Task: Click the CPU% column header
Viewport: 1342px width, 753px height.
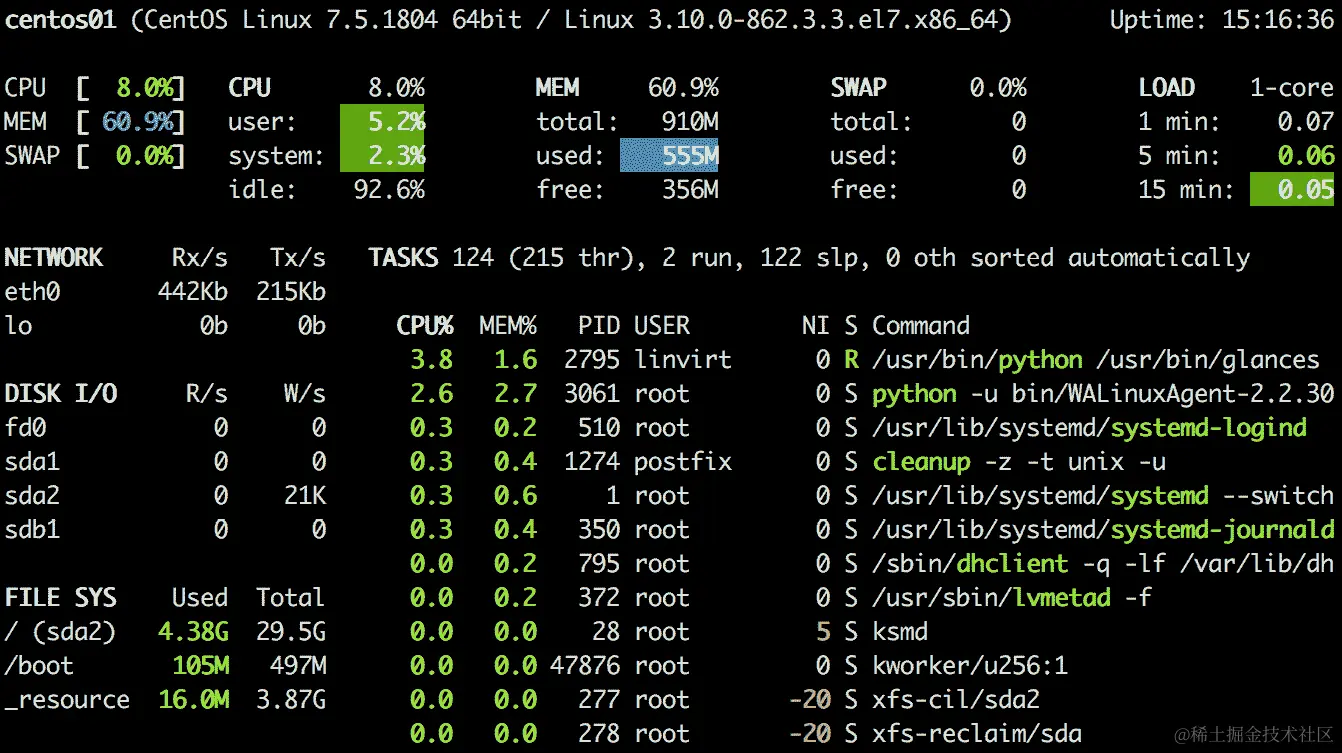Action: click(425, 326)
